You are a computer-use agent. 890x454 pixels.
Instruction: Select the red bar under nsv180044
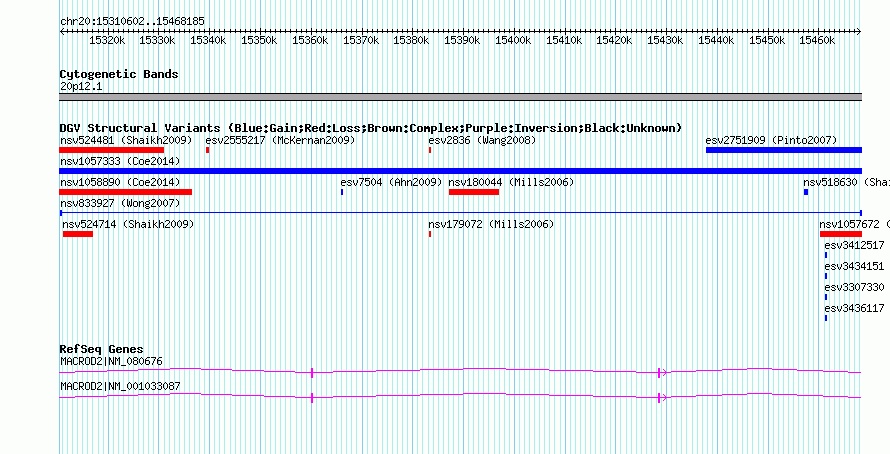point(474,192)
